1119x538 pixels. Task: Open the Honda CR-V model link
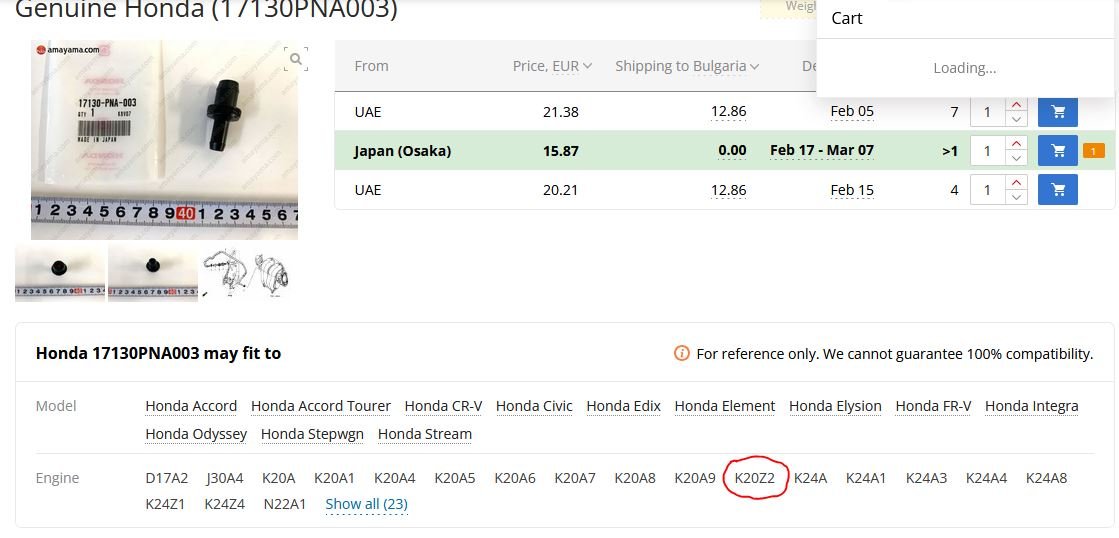coord(443,406)
